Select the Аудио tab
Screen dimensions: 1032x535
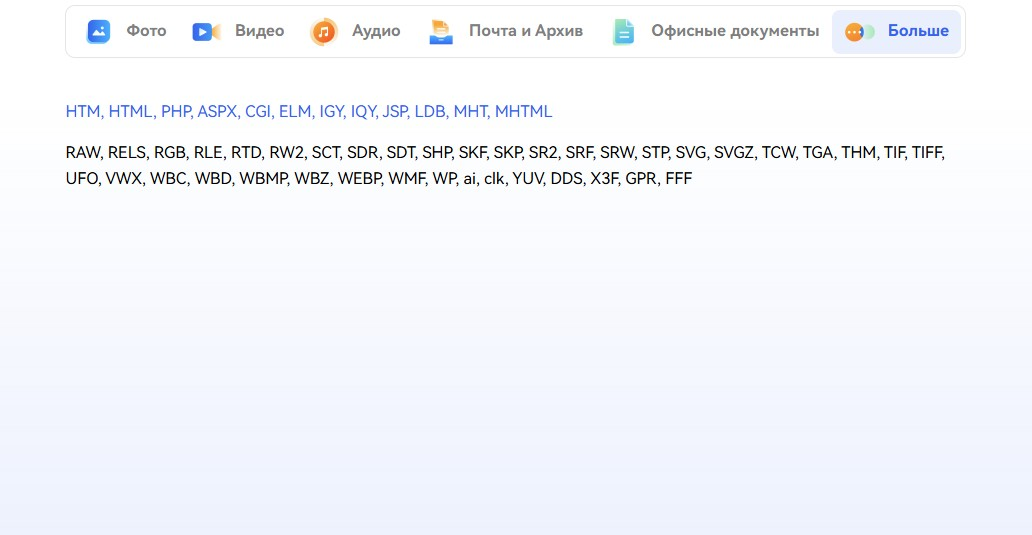tap(355, 32)
